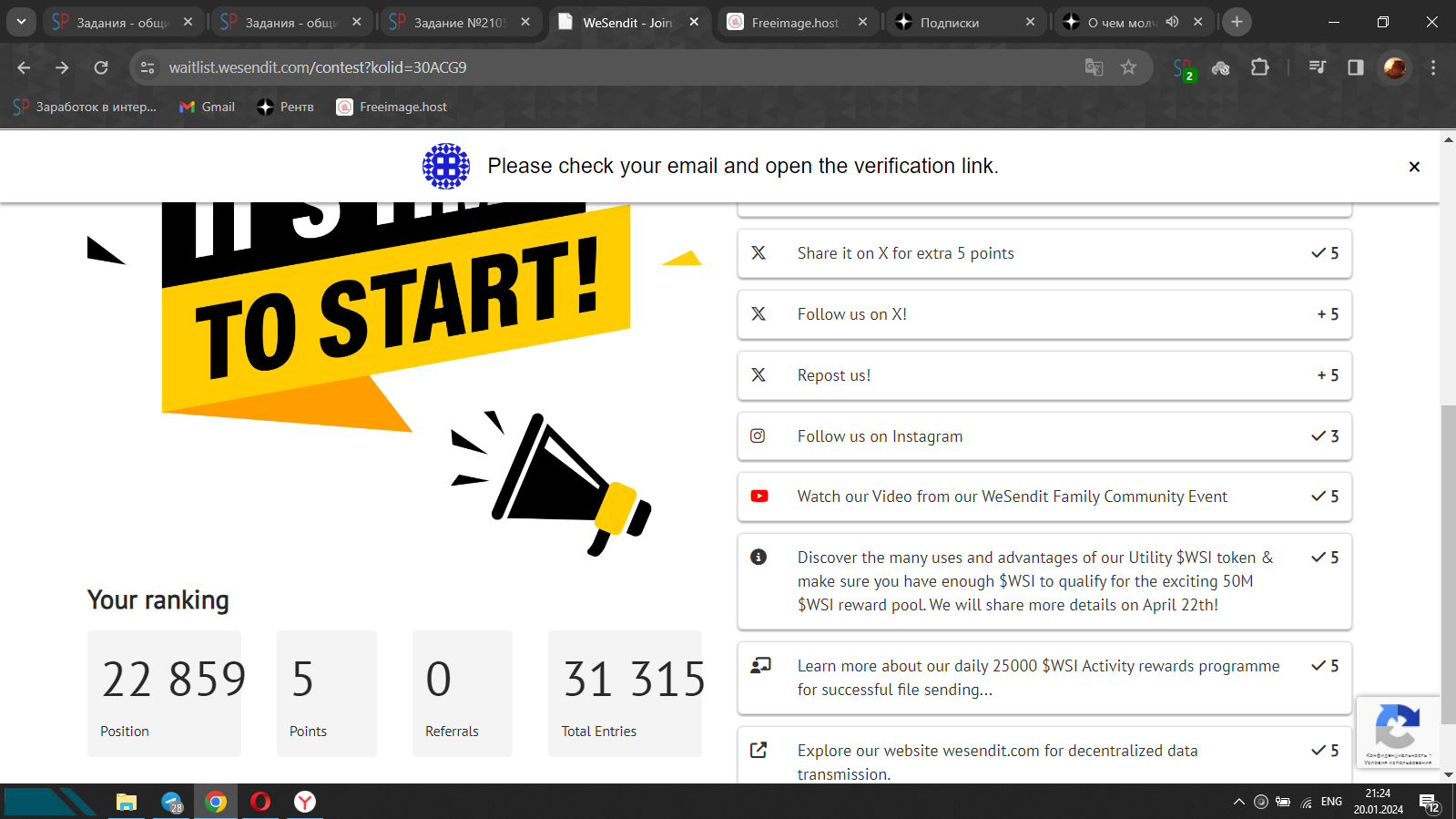Open the Рентв bookmark

286,107
